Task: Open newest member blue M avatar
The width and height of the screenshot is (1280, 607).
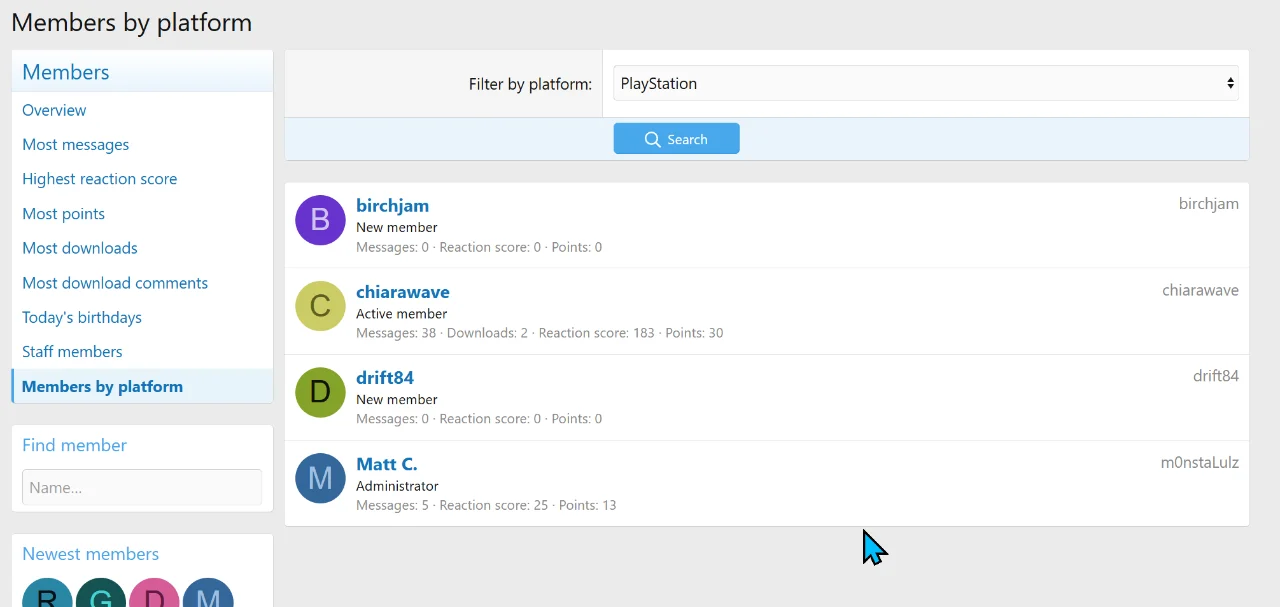Action: coord(208,593)
